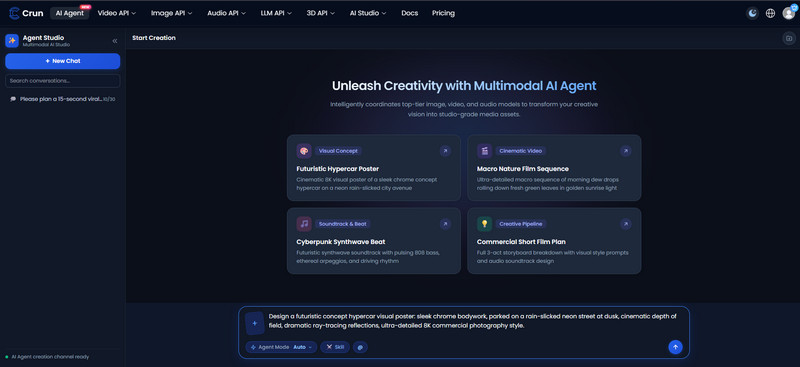
Task: Collapse the Agent Studio sidebar
Action: [115, 41]
